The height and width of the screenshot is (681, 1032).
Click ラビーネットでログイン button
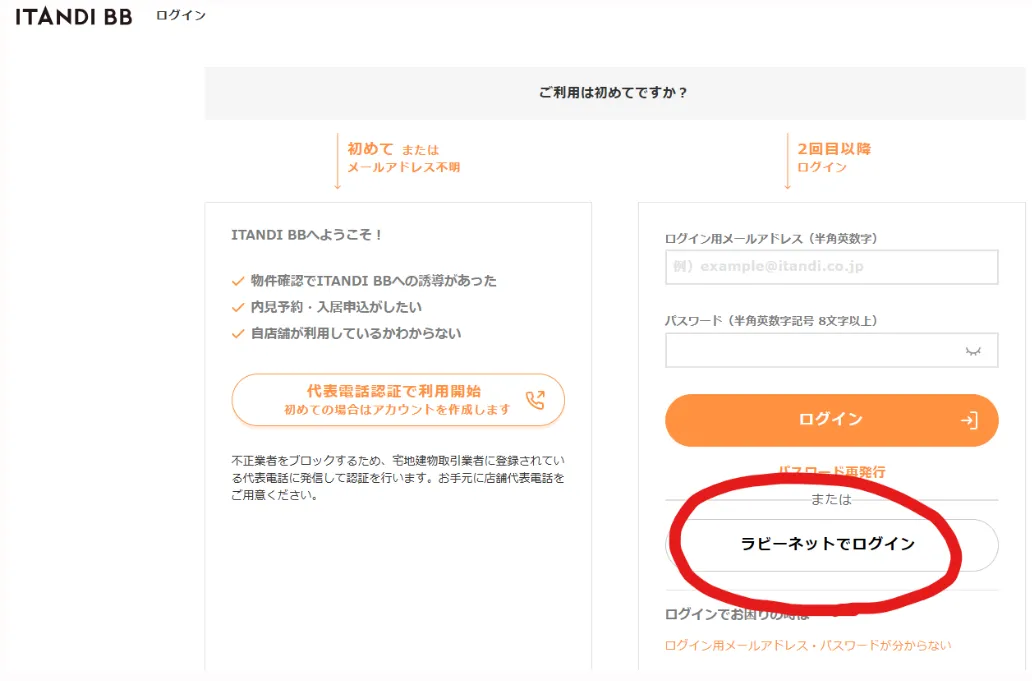(x=831, y=545)
